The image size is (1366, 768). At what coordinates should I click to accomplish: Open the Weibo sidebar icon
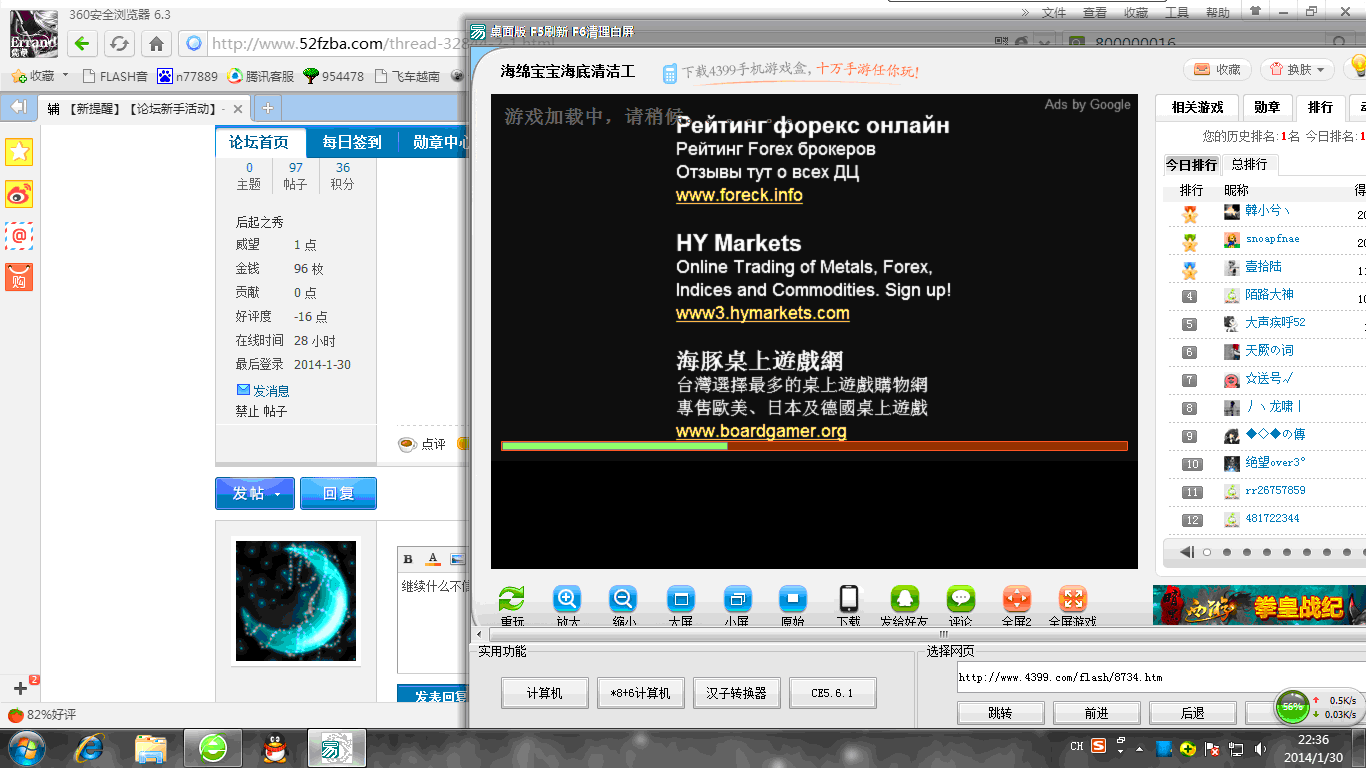tap(19, 194)
